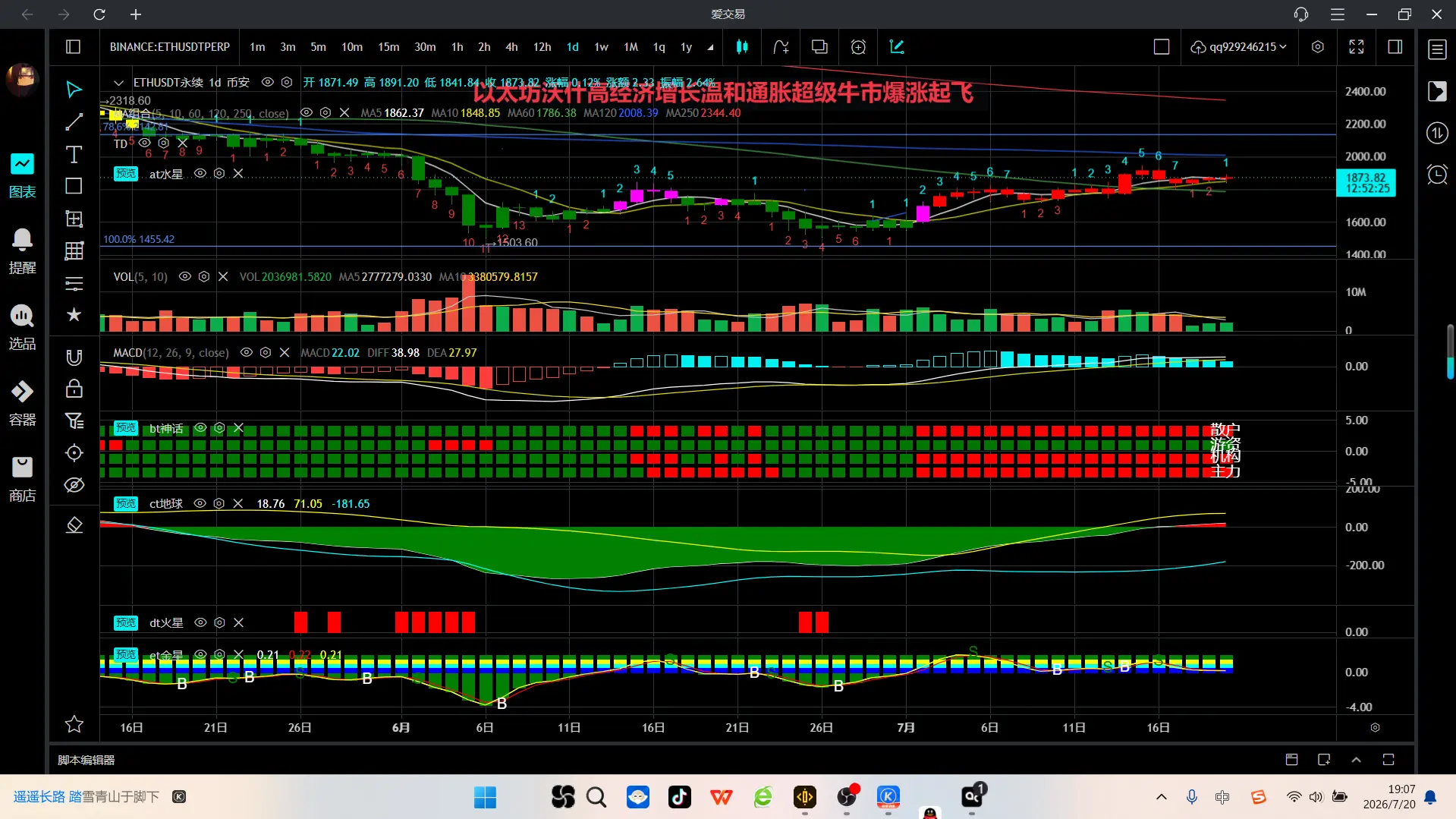Click the 1873.82 current price label
The image size is (1456, 819).
[1366, 183]
